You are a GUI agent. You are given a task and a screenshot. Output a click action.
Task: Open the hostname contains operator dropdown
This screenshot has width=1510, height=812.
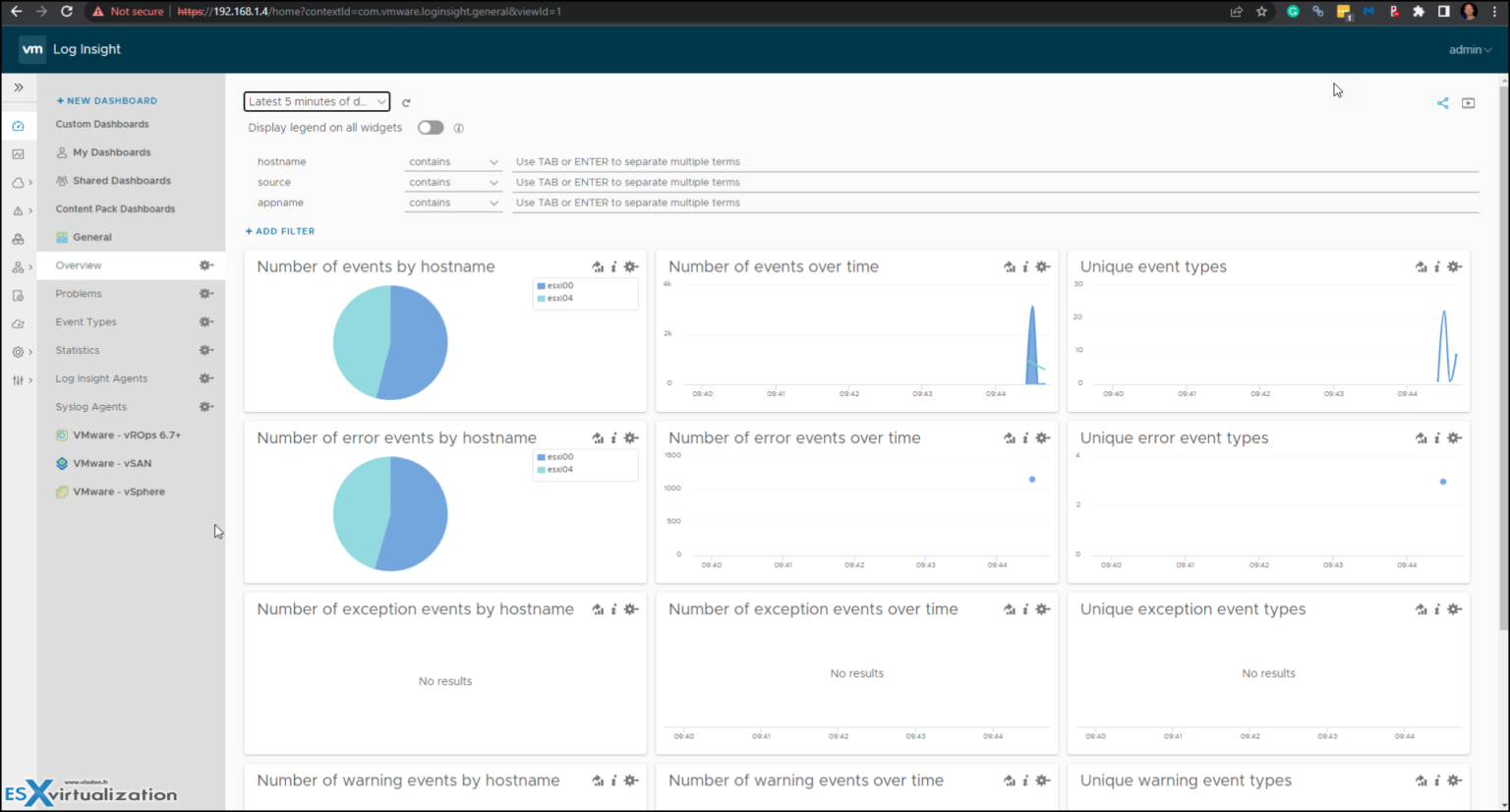tap(452, 161)
